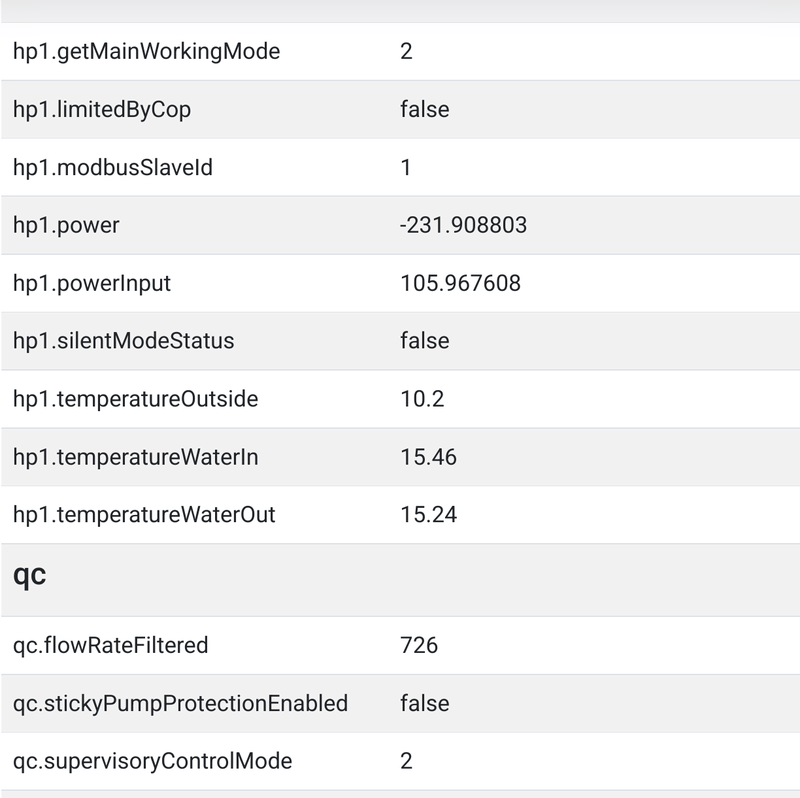Select the 15.24 water-out temperature value
The image size is (800, 798).
(x=428, y=515)
